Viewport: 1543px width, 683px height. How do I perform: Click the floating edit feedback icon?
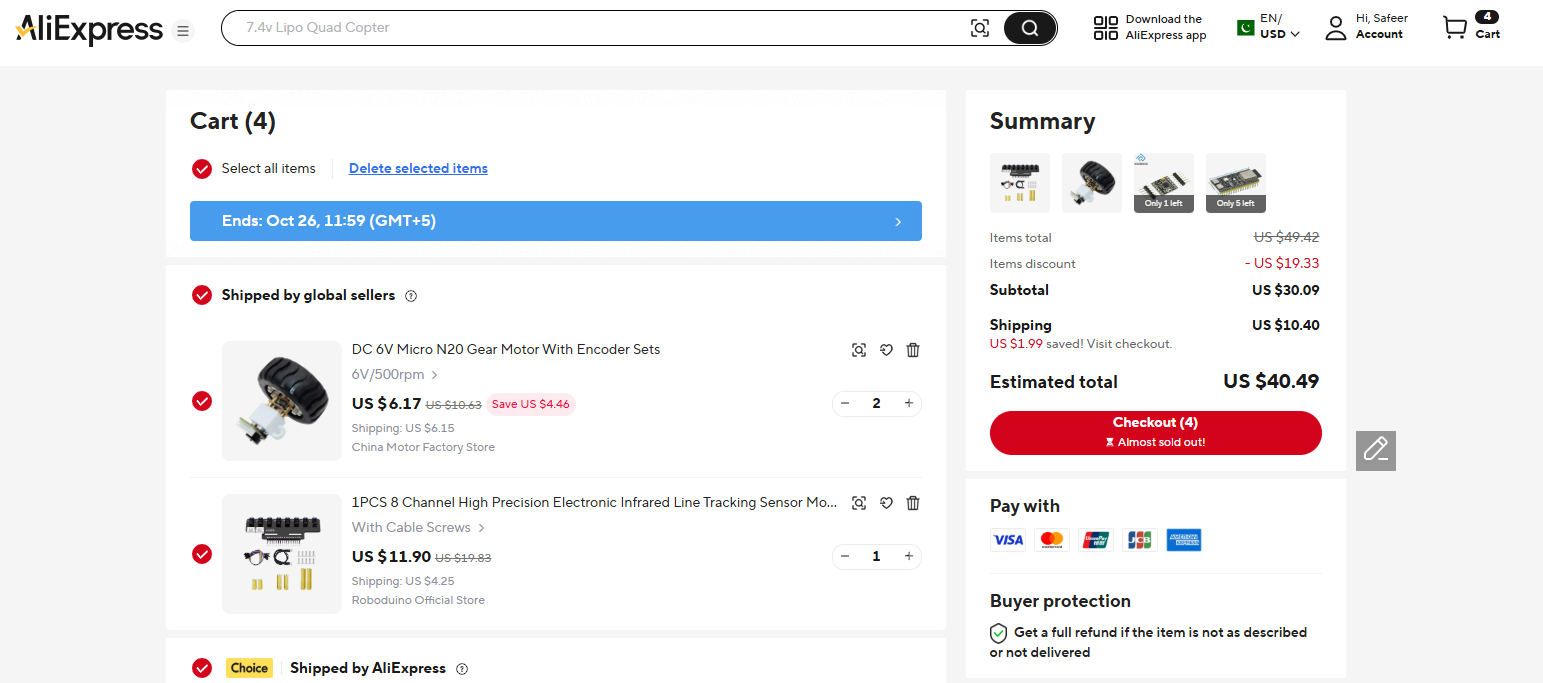[x=1375, y=450]
